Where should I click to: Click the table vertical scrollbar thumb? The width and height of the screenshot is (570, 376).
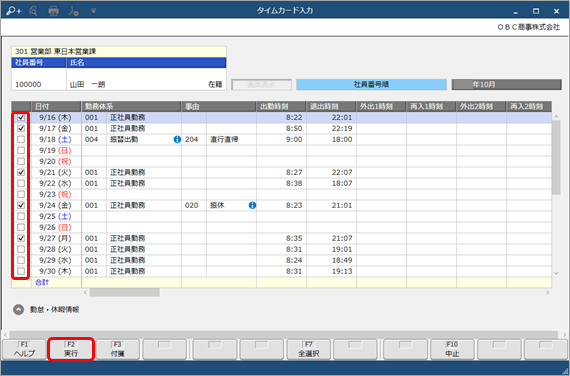point(556,157)
